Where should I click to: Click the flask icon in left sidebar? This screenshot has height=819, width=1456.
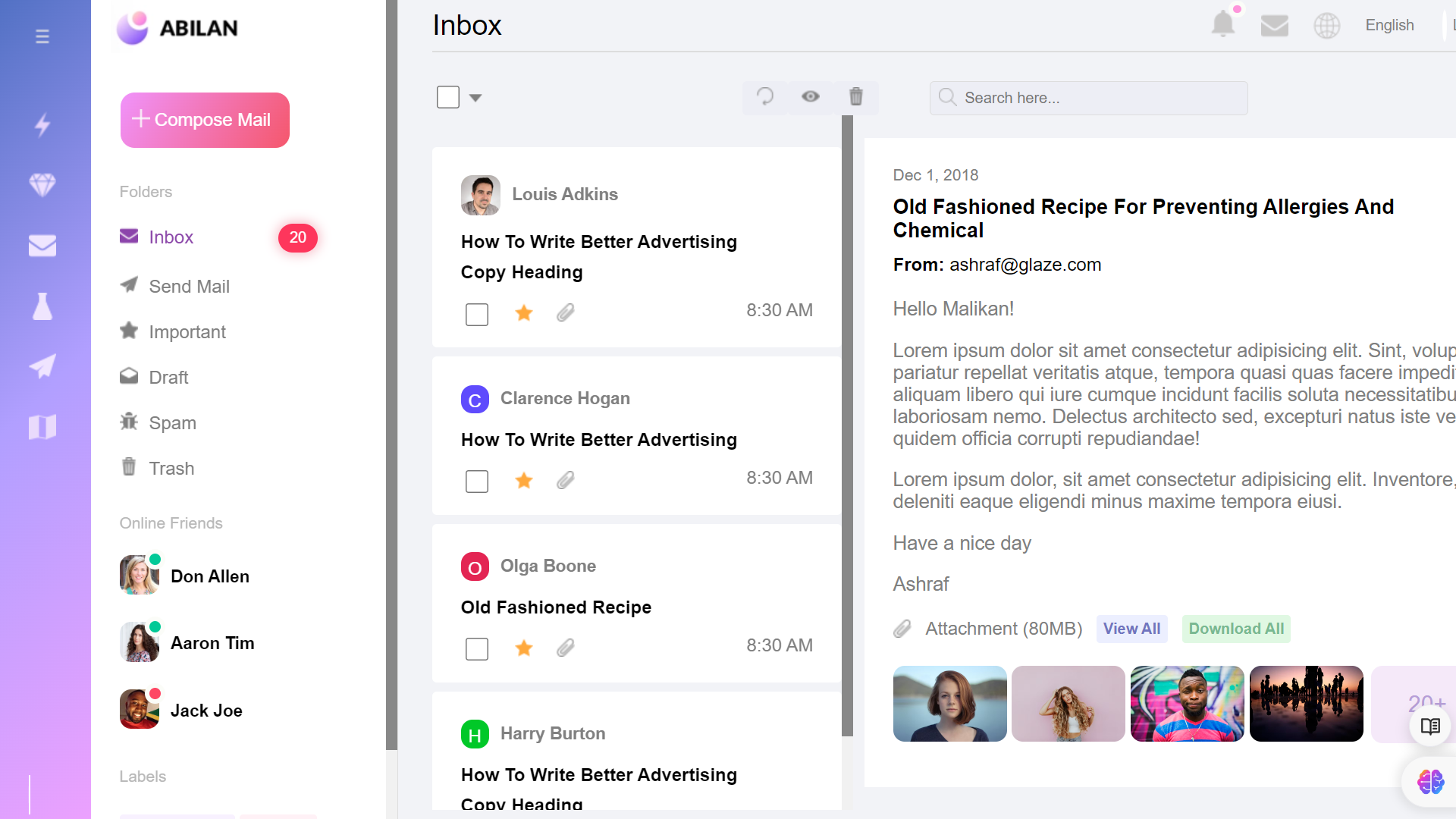tap(42, 306)
